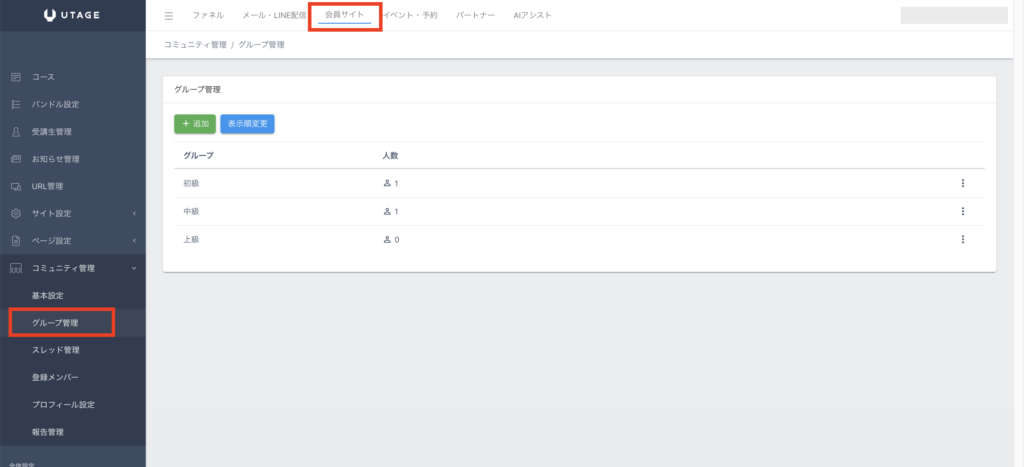Click the account area at top right
The image size is (1024, 467).
pyautogui.click(x=954, y=15)
